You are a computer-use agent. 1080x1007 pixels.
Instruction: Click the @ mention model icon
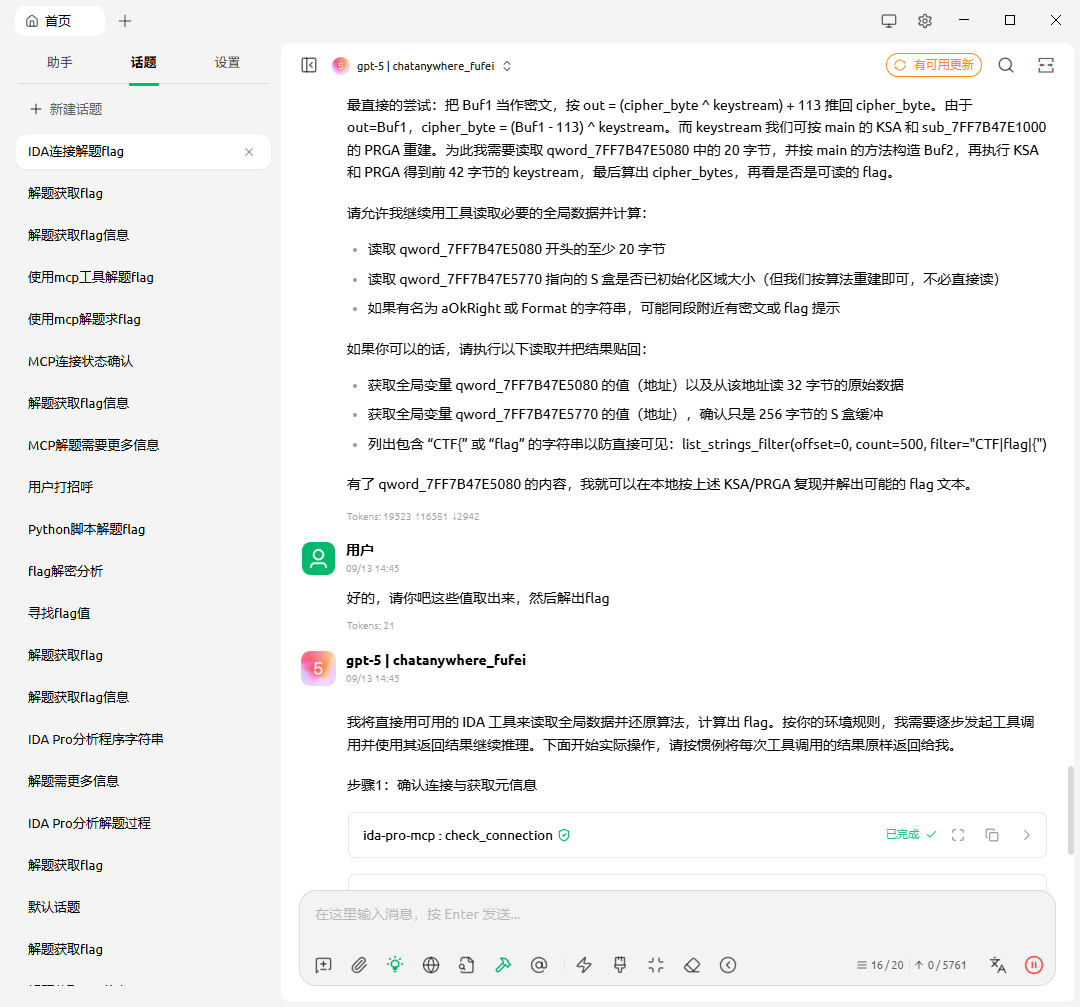[x=539, y=965]
